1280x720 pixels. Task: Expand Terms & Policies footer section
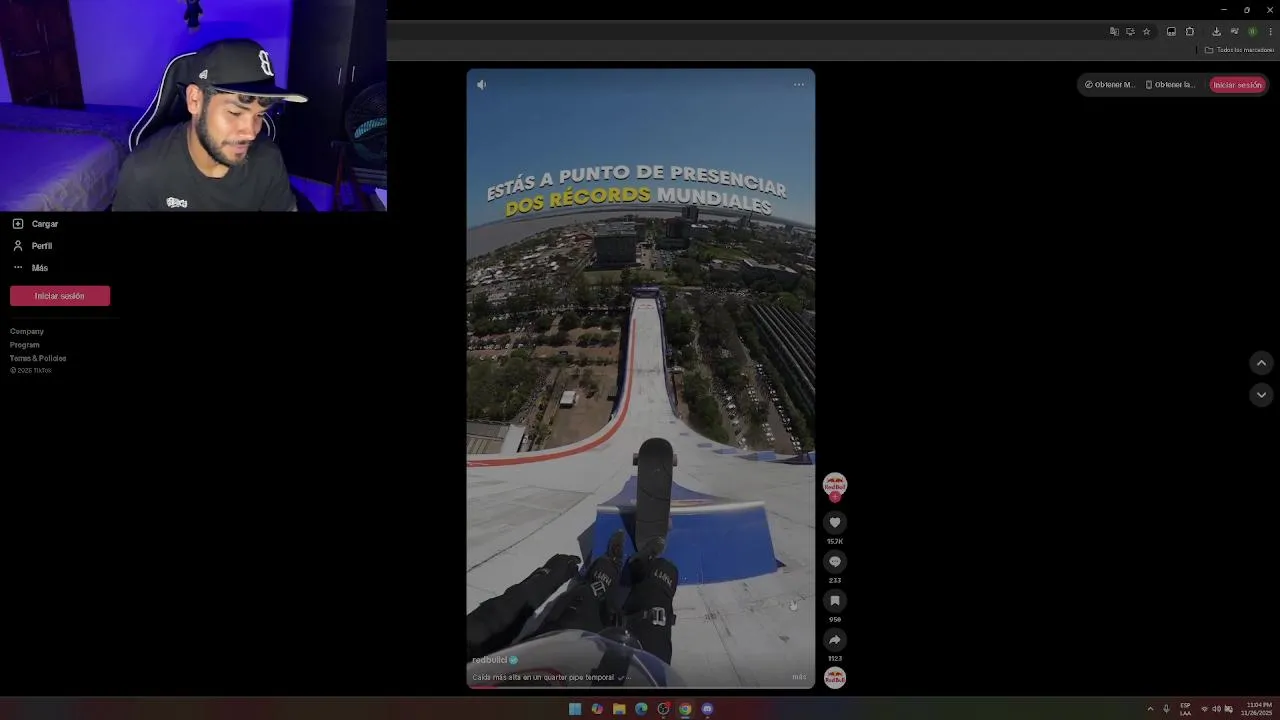point(38,358)
